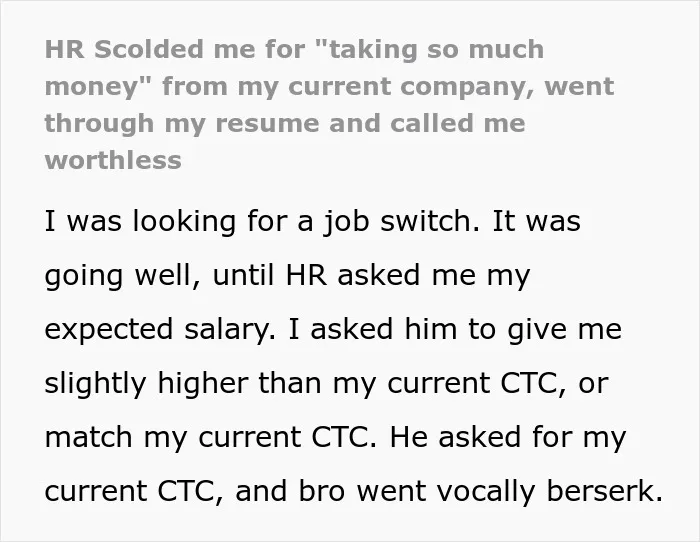Click "going well" in the body text

tap(118, 275)
